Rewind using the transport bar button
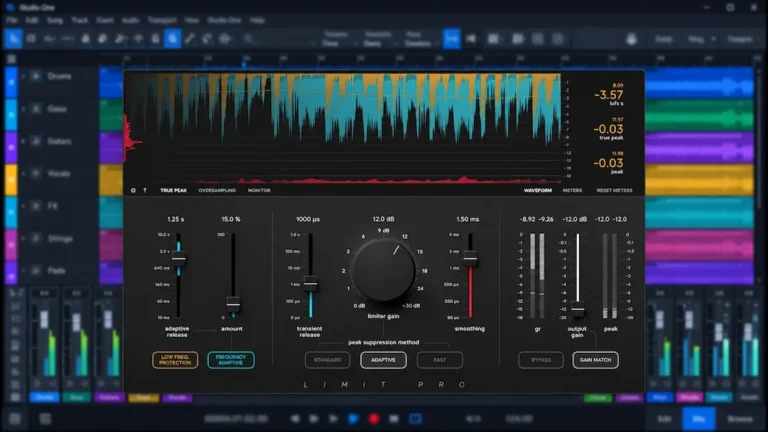The image size is (768, 432). [x=295, y=419]
